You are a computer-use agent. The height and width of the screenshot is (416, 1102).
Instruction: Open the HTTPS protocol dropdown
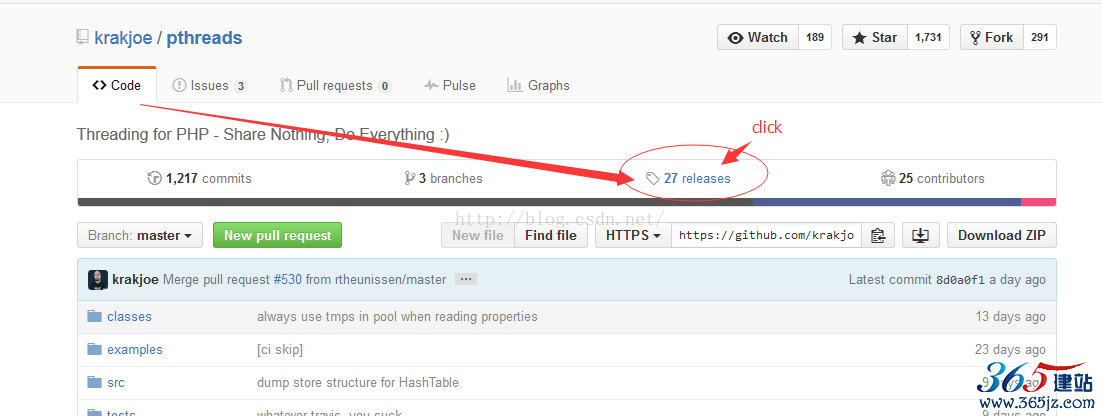[x=633, y=235]
